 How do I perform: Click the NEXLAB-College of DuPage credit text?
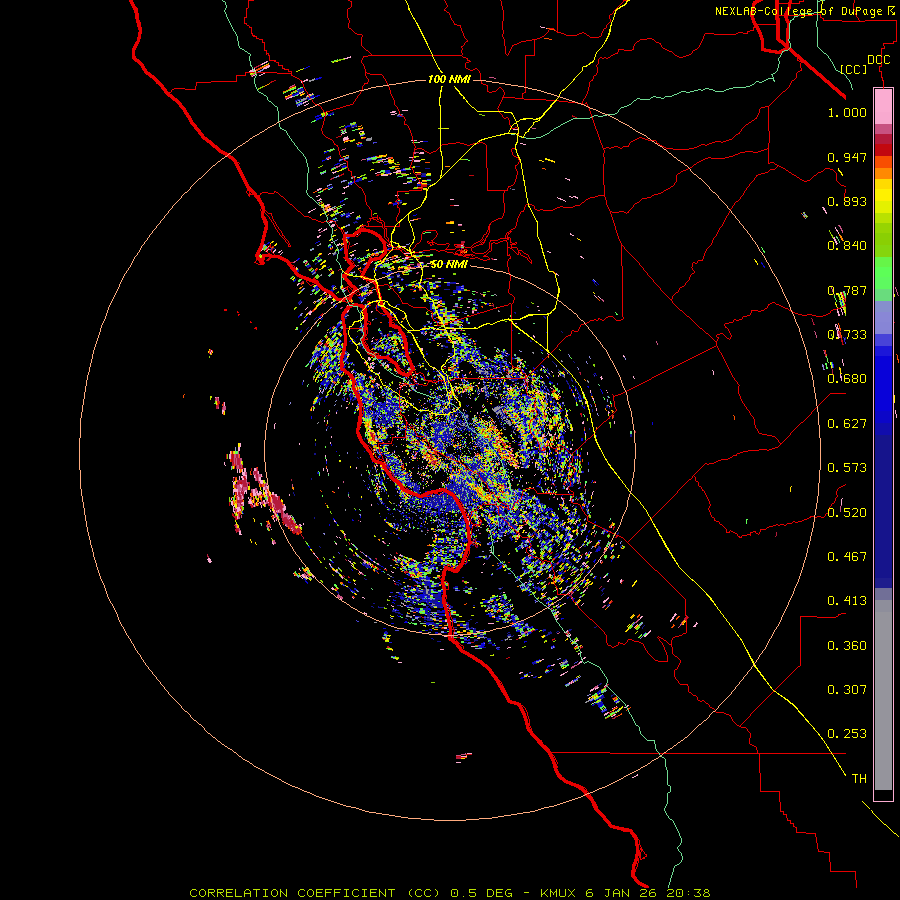pyautogui.click(x=807, y=11)
